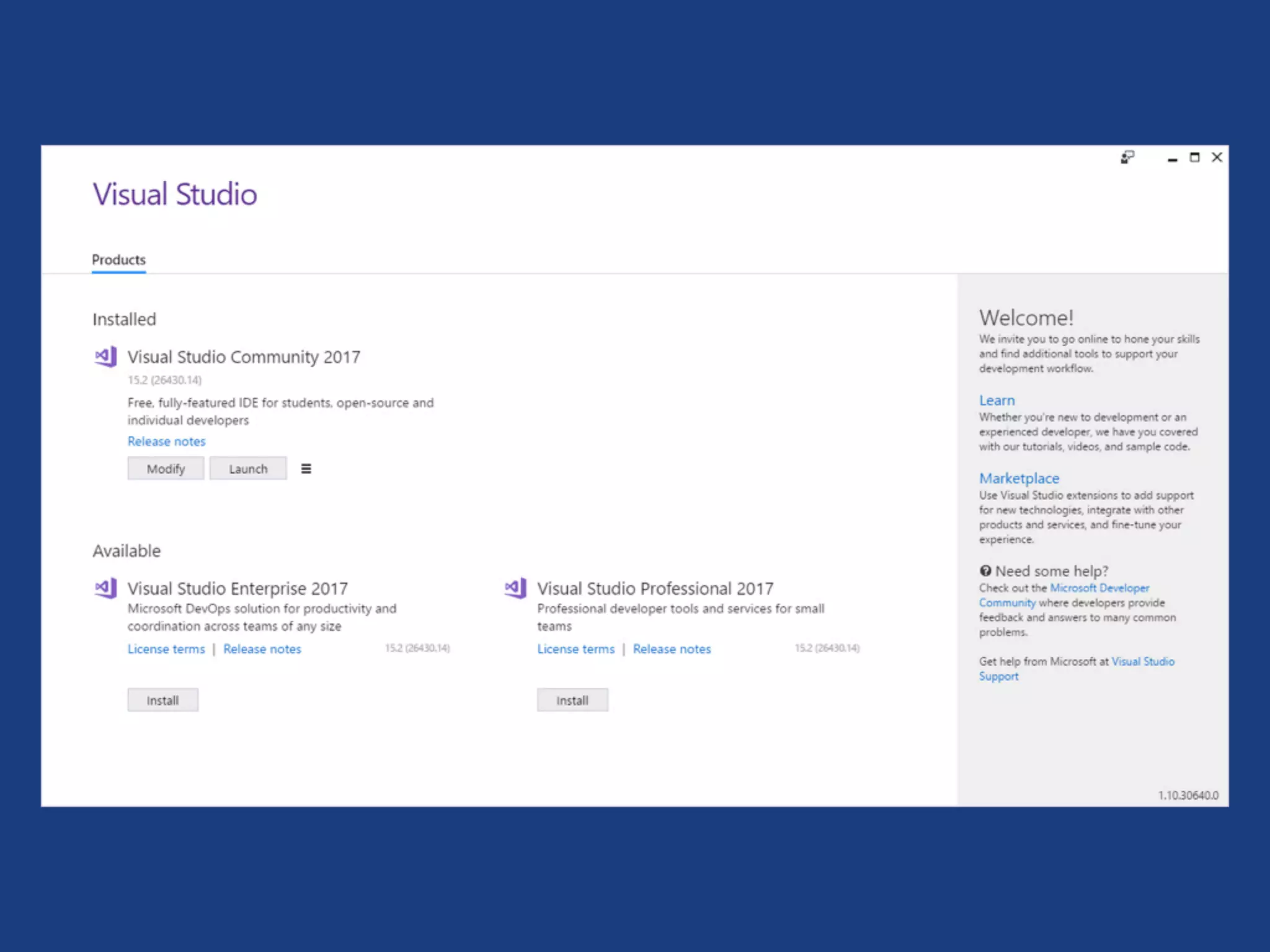Click the Visual Studio Enterprise 2017 logo icon
Viewport: 1270px width, 952px height.
[105, 588]
